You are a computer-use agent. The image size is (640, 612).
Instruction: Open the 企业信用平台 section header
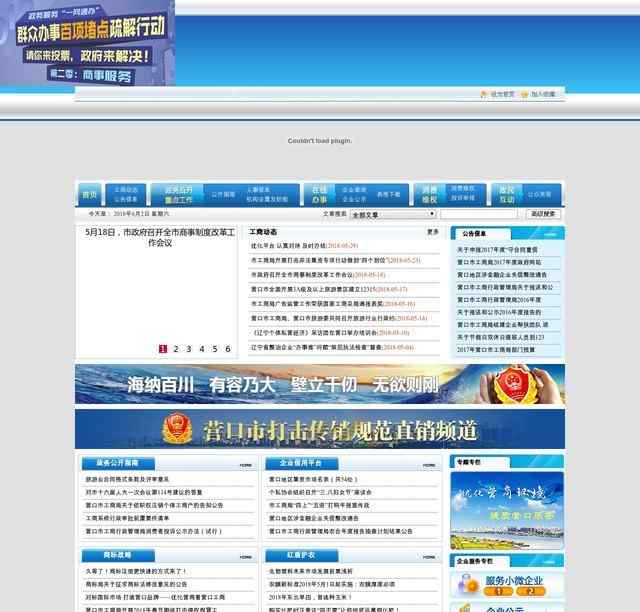point(301,463)
